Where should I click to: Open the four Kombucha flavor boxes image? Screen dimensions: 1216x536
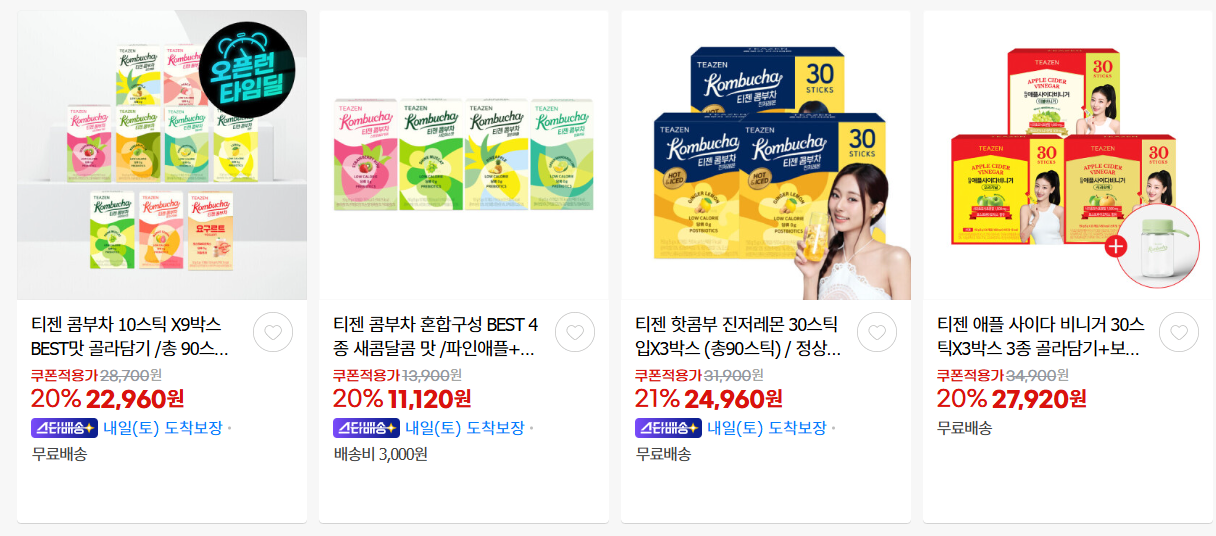pos(464,155)
